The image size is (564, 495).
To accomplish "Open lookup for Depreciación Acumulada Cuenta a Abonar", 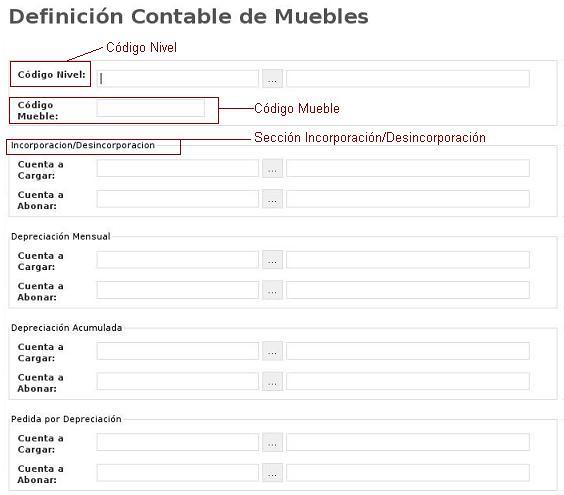I will tap(272, 381).
